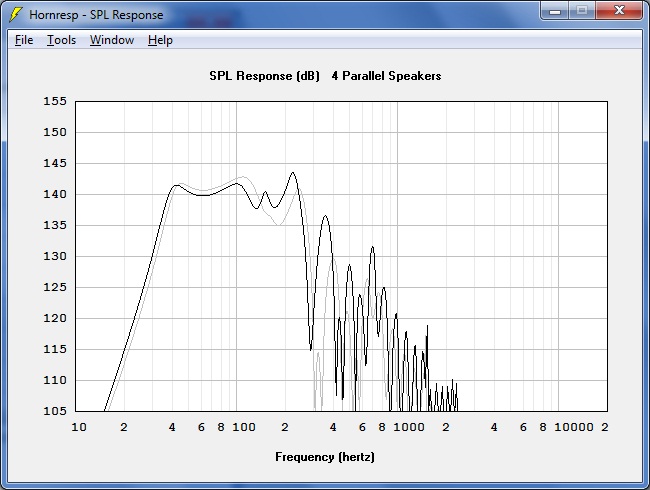This screenshot has height=490, width=650.
Task: Minimize the Hornresp window
Action: (555, 10)
